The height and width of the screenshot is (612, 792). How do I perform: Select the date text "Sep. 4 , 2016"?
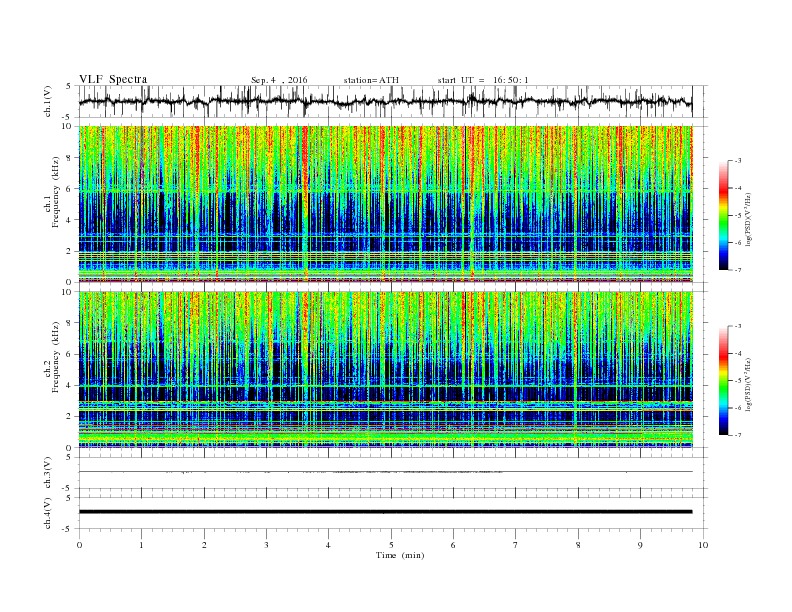279,80
